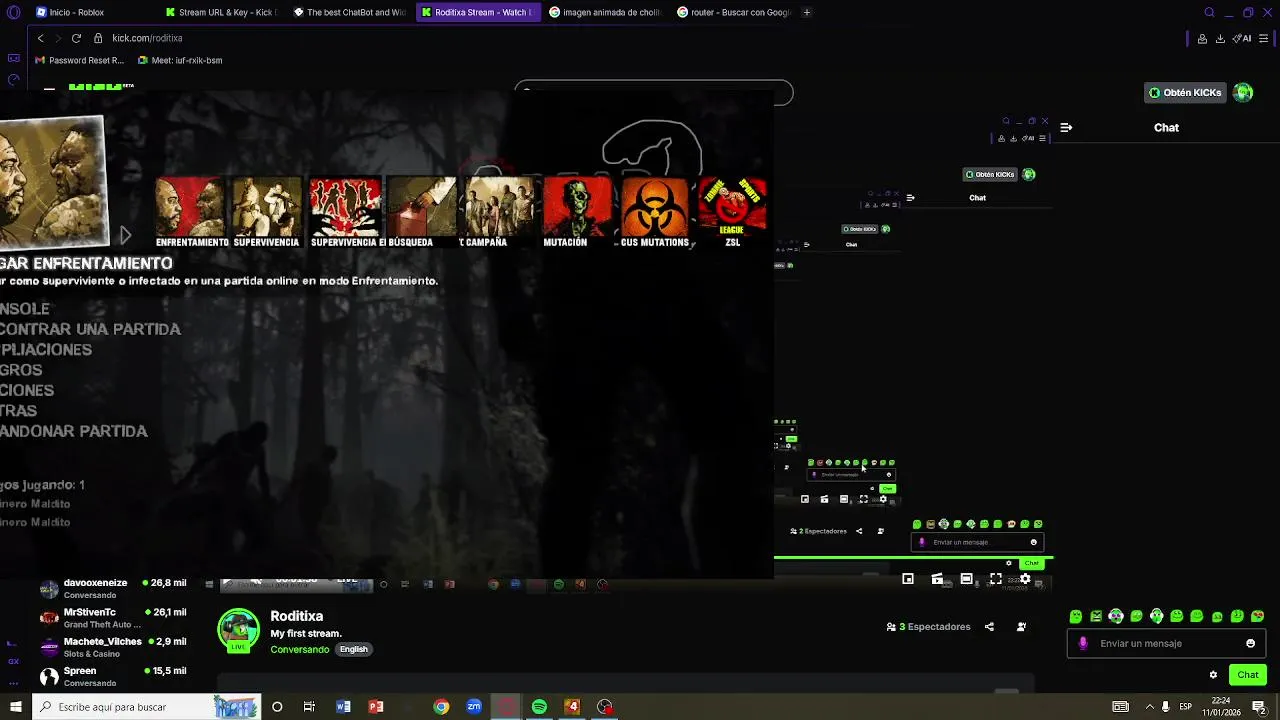This screenshot has height=720, width=1280.
Task: Go back with the browser back arrow
Action: 40,38
